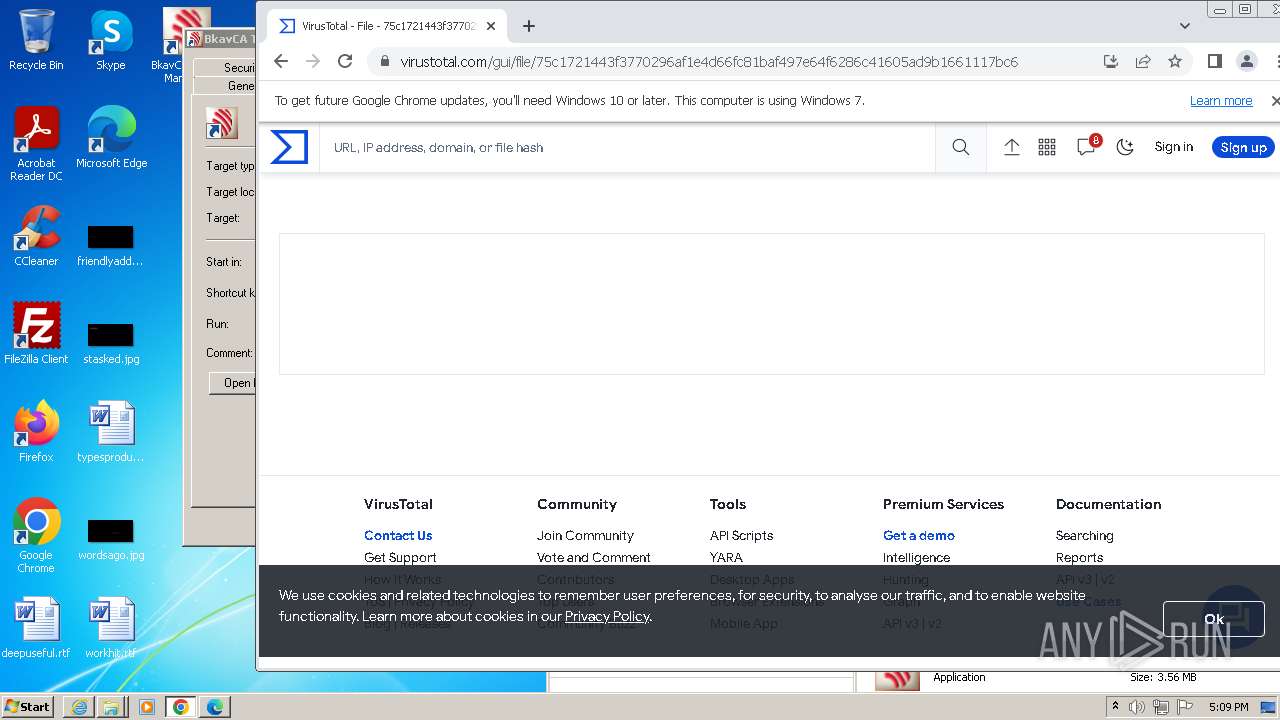Select deepuseful.rtf desktop file
The height and width of the screenshot is (720, 1280).
(36, 628)
